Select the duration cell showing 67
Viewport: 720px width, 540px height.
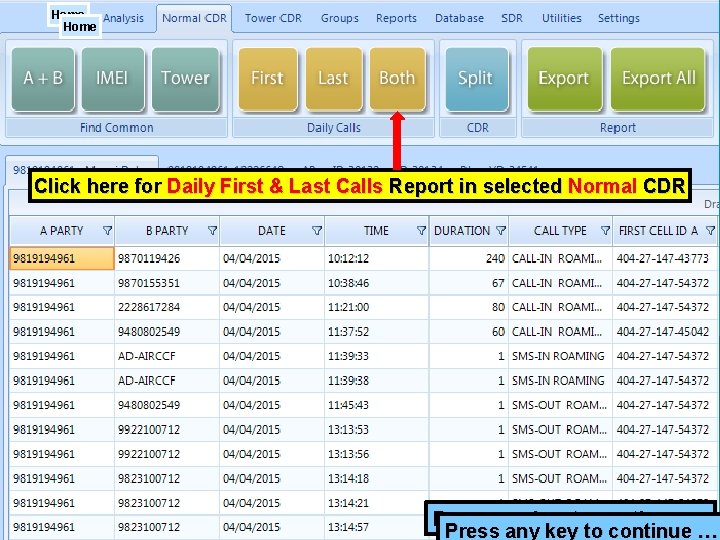coord(469,283)
